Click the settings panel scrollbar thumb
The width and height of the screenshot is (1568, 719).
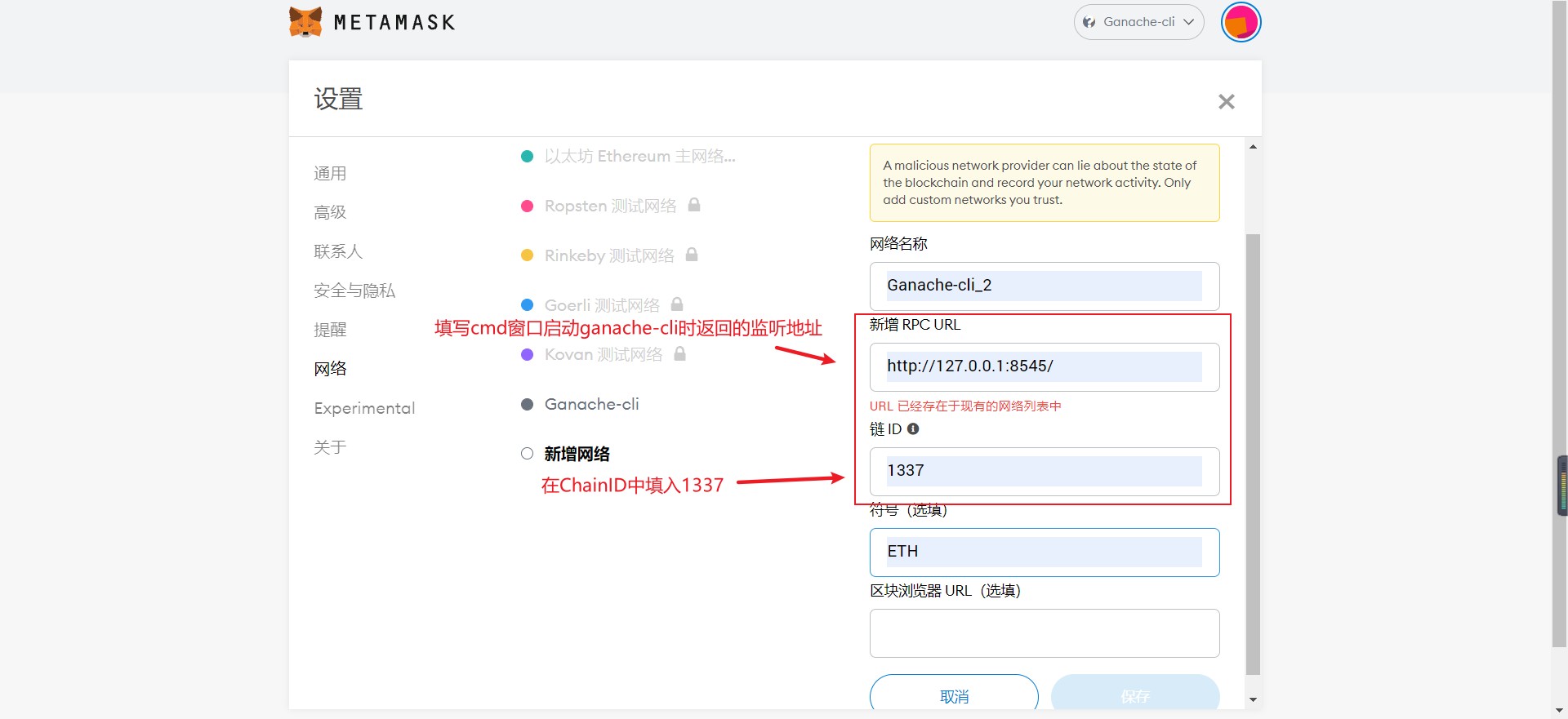[x=1253, y=454]
